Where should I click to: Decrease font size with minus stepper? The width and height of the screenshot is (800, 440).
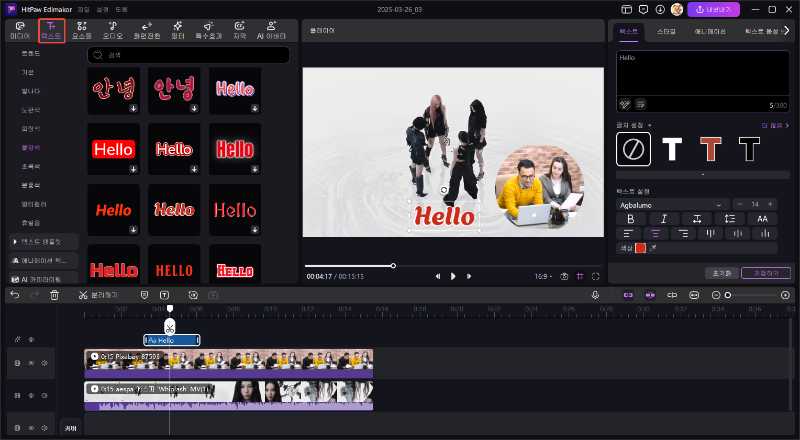(x=739, y=204)
